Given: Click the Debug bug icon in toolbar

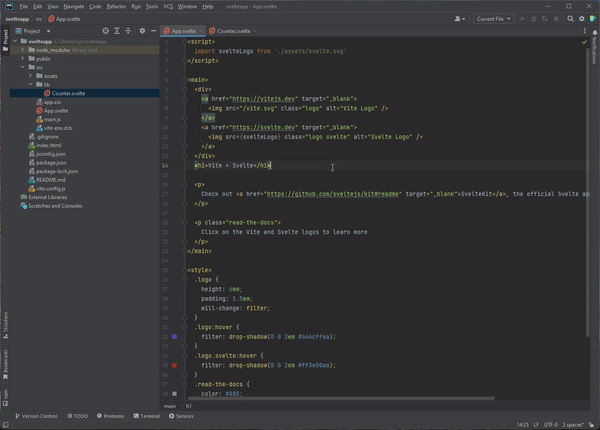Looking at the screenshot, I should pyautogui.click(x=533, y=19).
